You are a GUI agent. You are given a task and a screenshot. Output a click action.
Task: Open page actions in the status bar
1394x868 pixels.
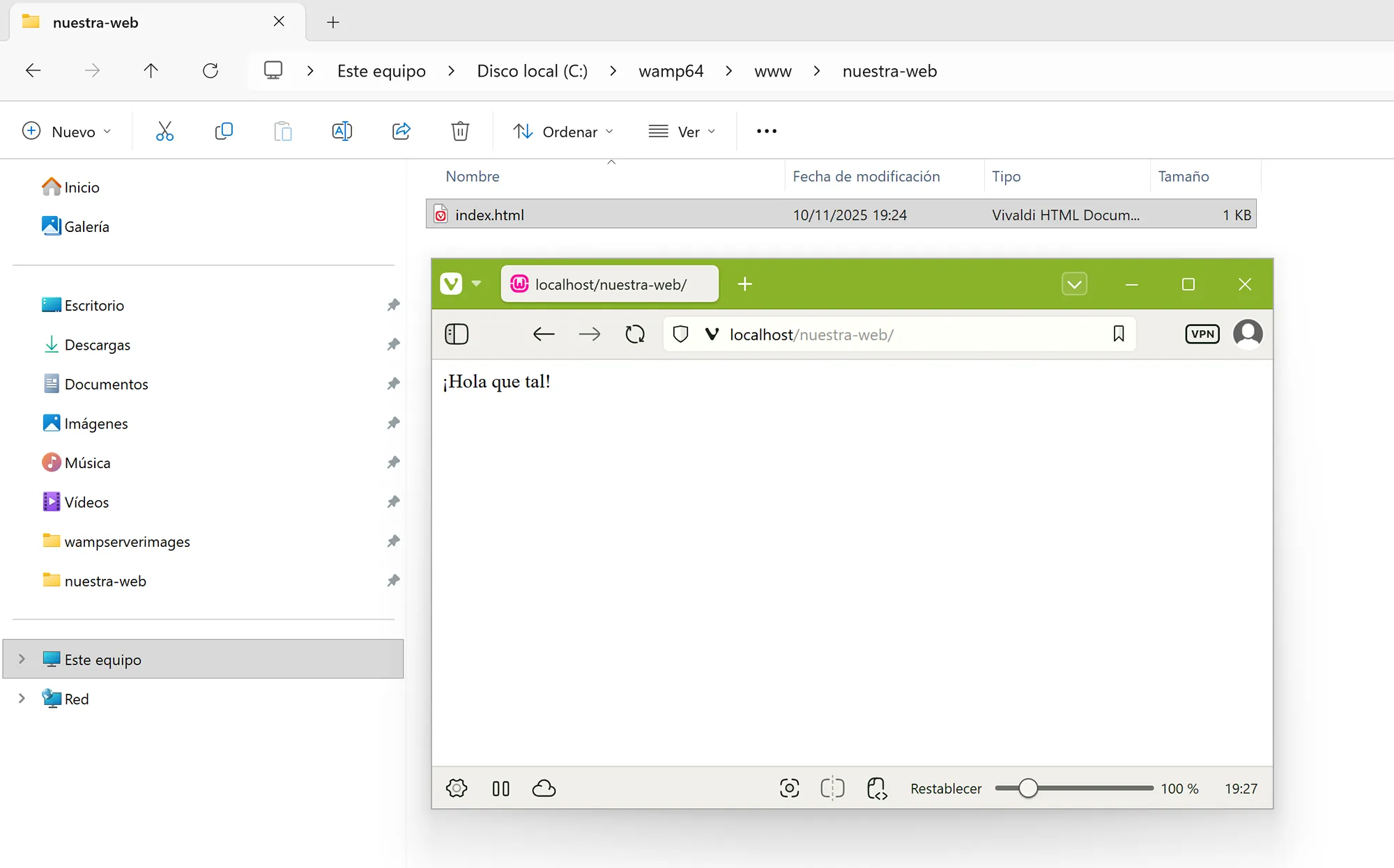877,788
